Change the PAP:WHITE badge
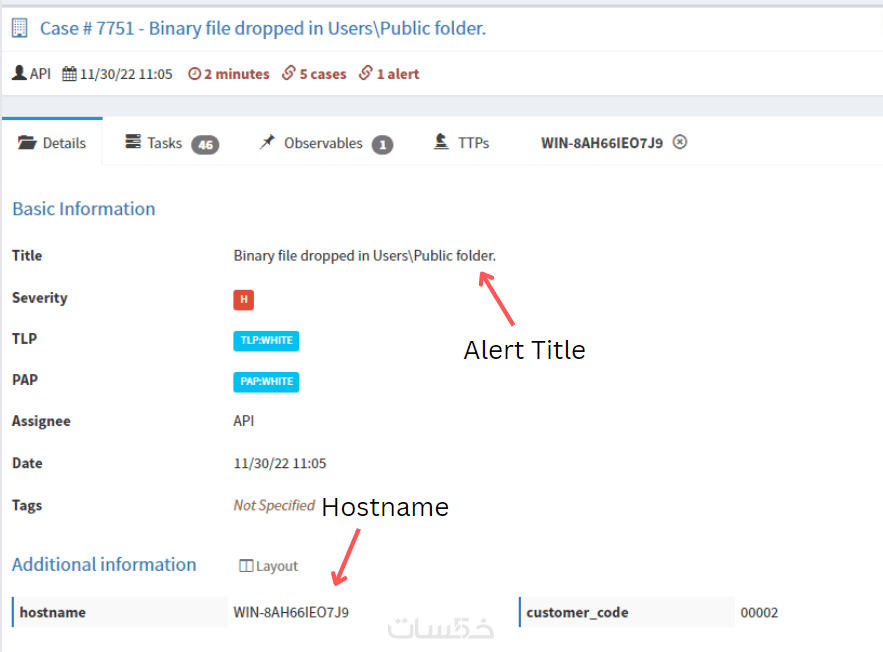 [x=266, y=382]
